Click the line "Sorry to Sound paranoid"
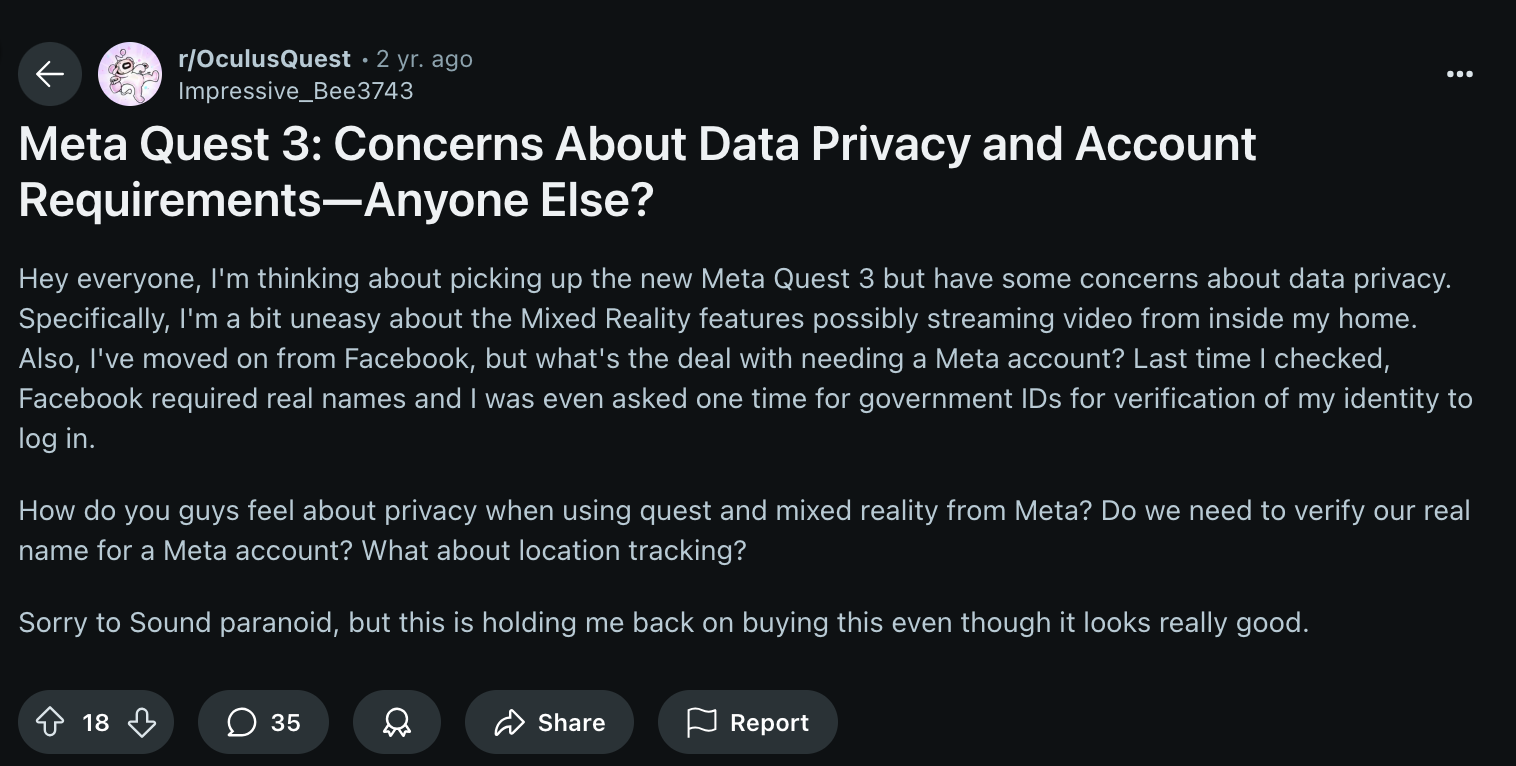1516x766 pixels. (x=663, y=622)
